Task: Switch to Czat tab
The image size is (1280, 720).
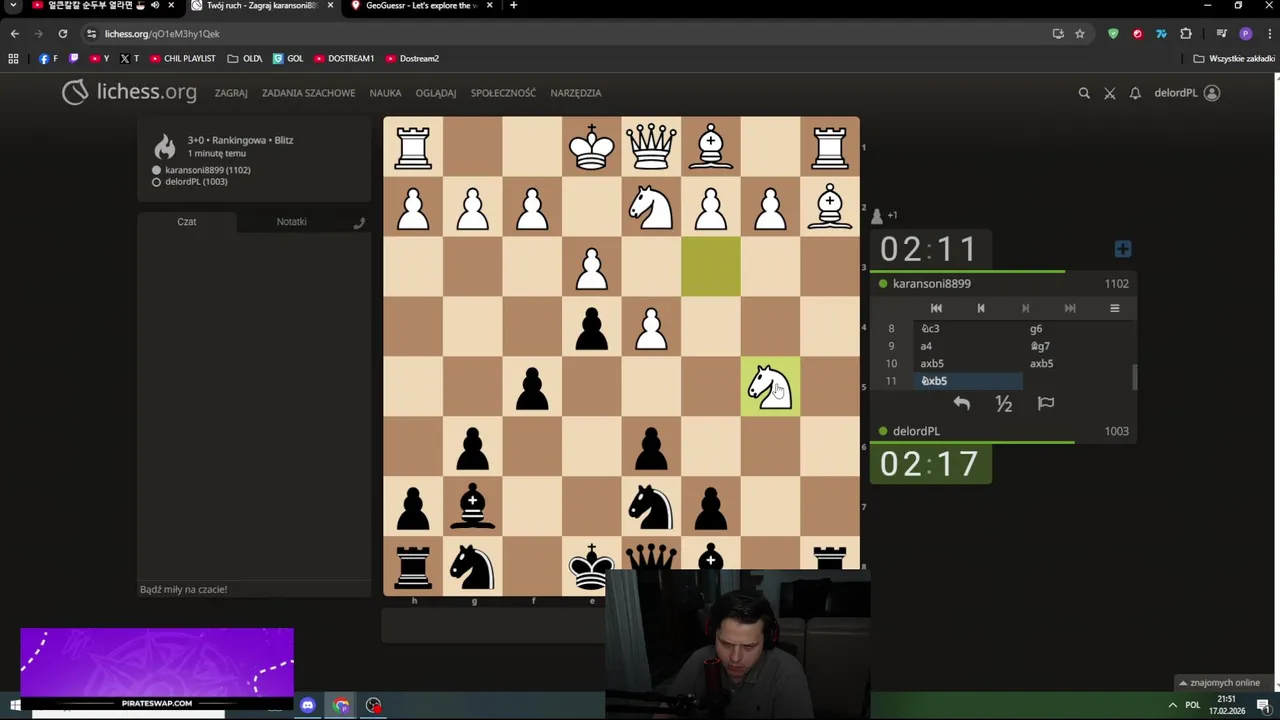Action: tap(187, 221)
